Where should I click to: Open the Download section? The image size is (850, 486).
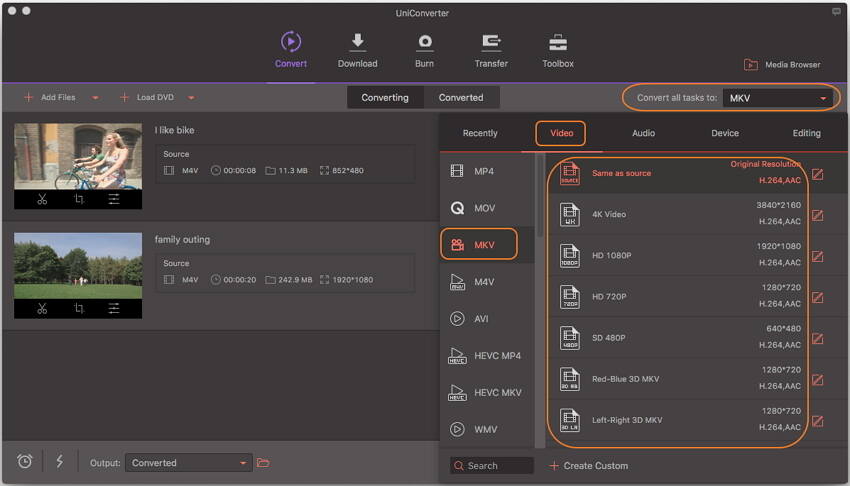pyautogui.click(x=357, y=50)
